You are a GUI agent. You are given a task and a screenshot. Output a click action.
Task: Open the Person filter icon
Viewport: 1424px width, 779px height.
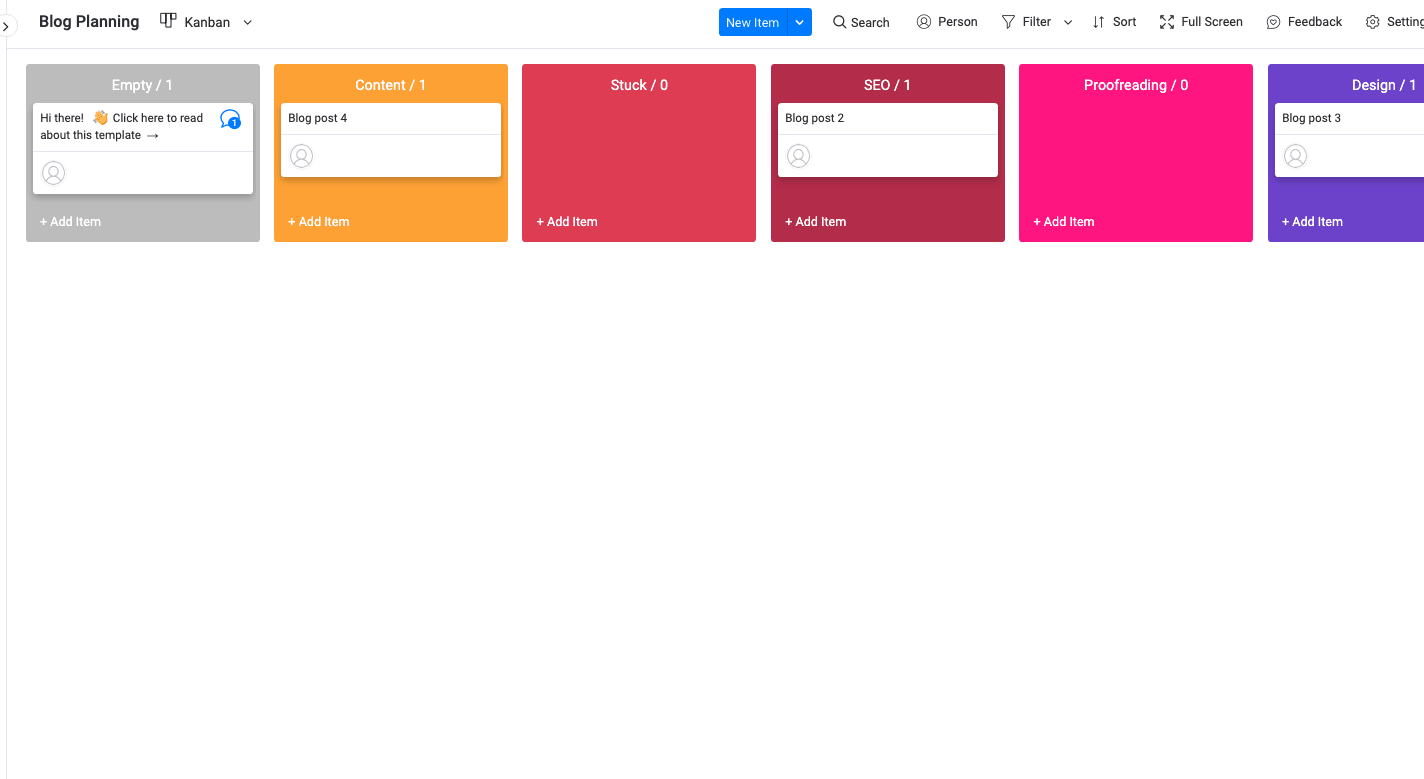[x=924, y=22]
